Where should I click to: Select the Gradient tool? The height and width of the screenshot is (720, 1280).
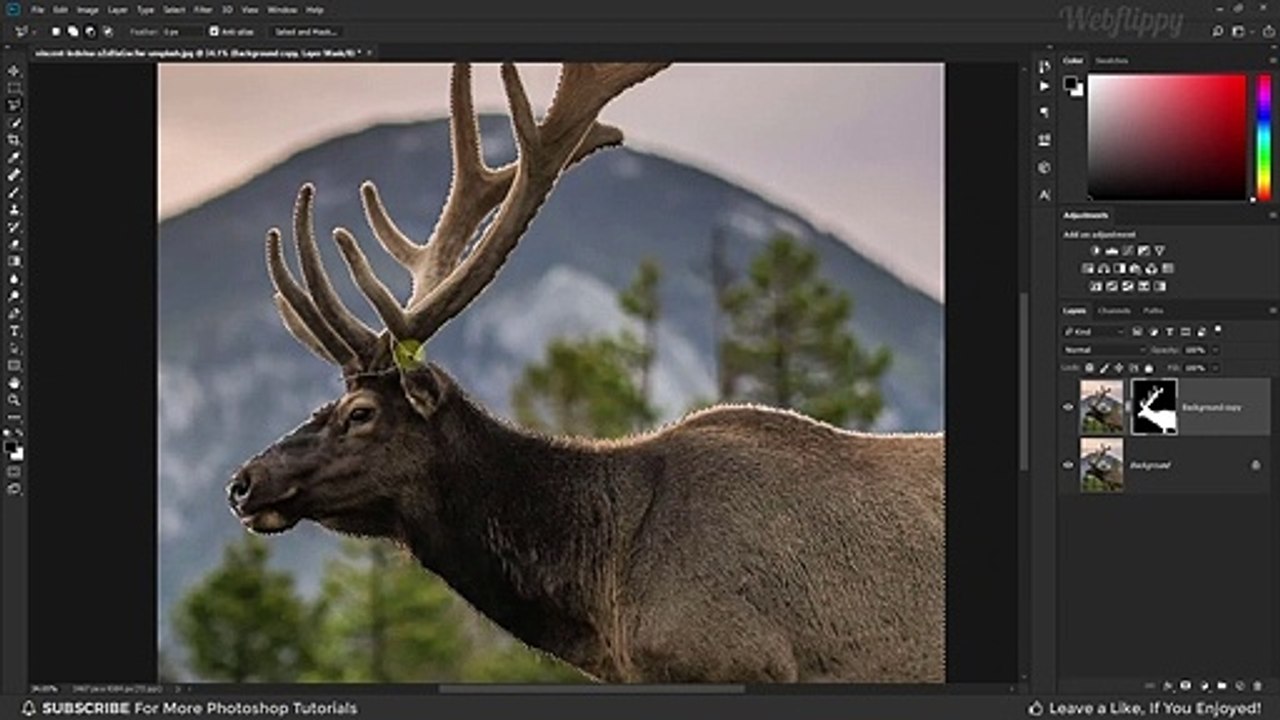[x=14, y=261]
